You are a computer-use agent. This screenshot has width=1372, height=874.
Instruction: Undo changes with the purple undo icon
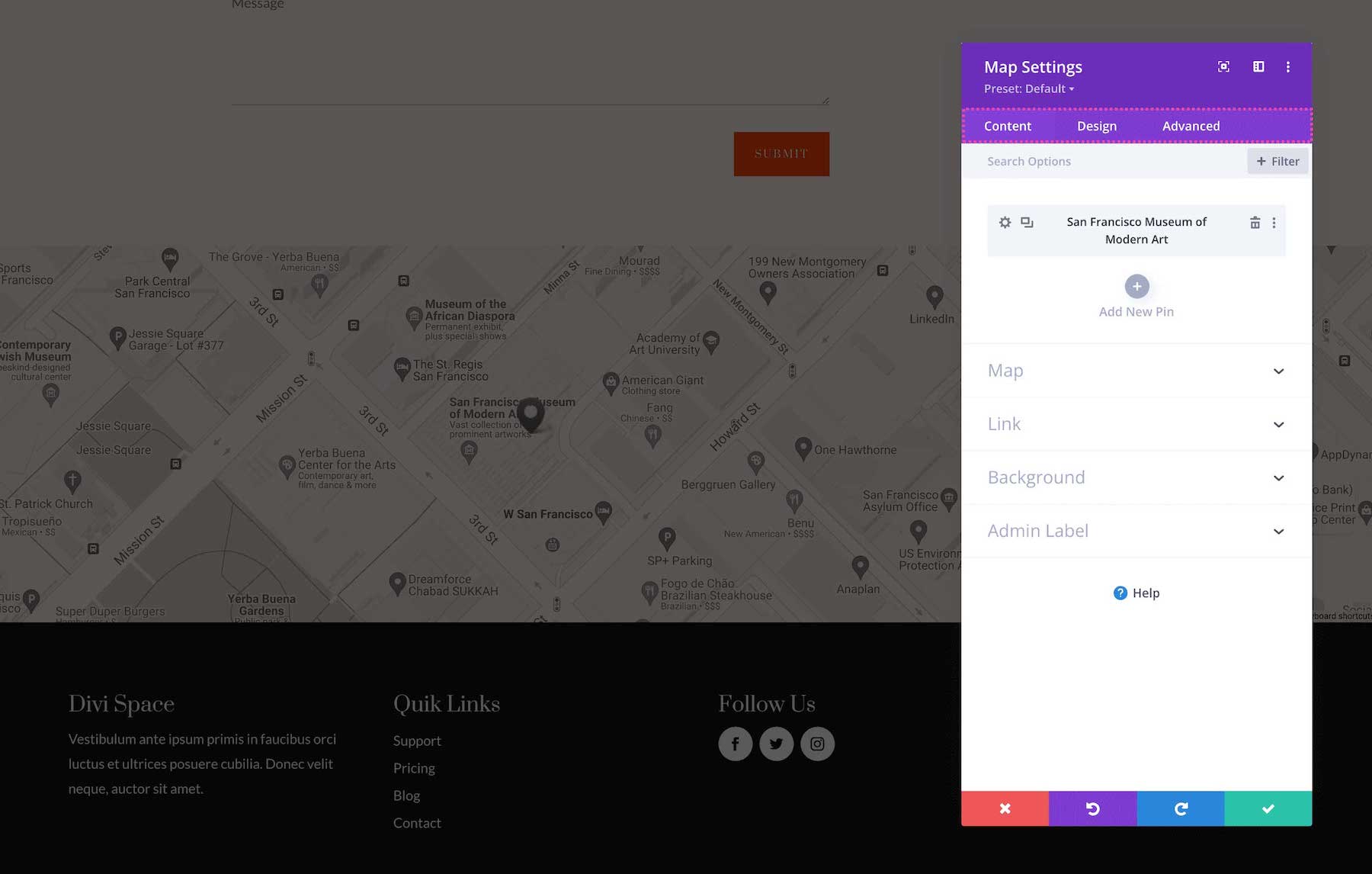(1092, 808)
